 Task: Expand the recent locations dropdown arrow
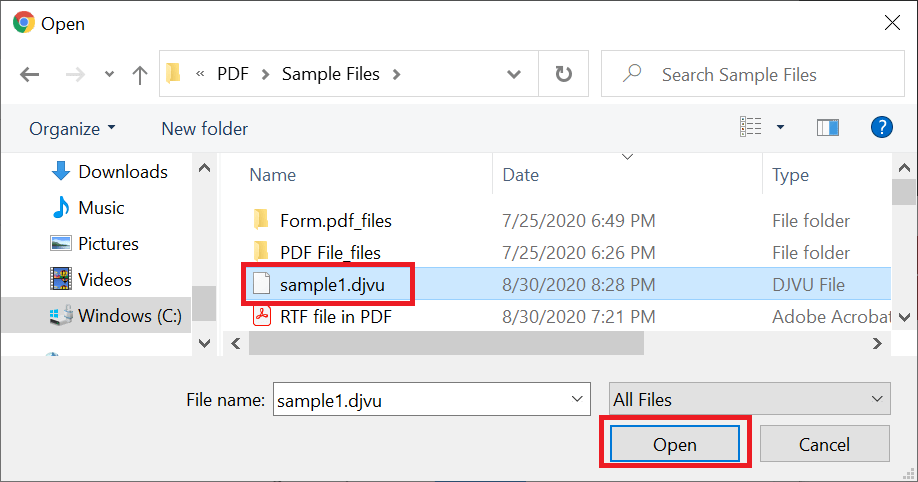tap(109, 74)
